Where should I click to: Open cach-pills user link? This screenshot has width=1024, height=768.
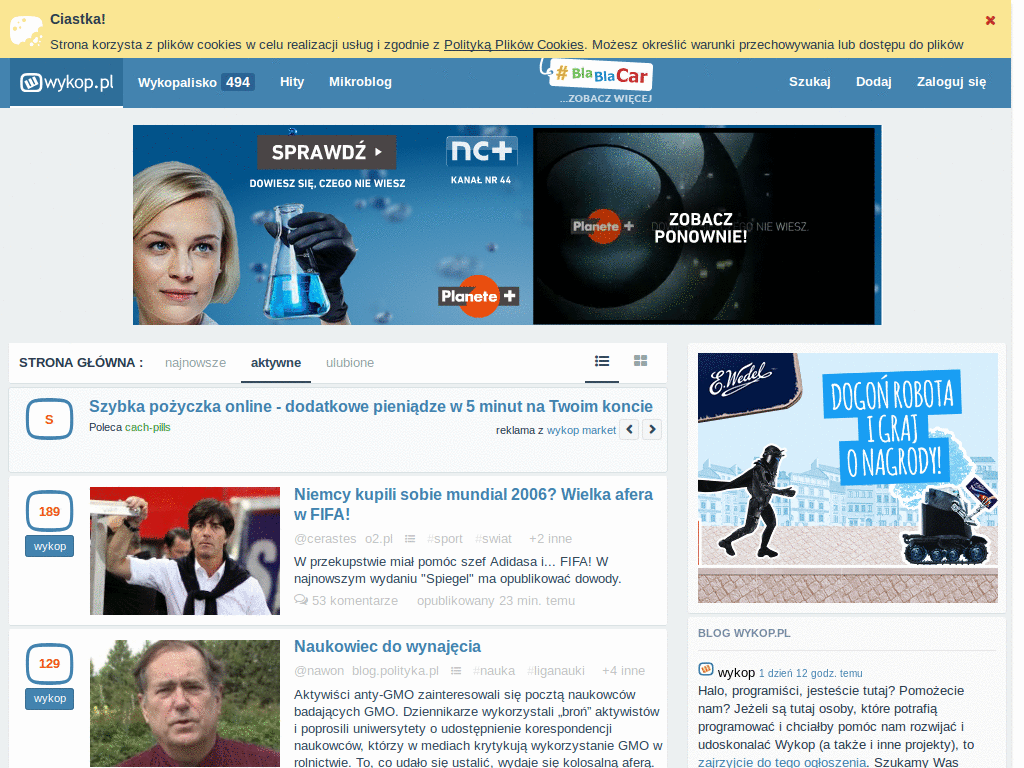click(148, 427)
